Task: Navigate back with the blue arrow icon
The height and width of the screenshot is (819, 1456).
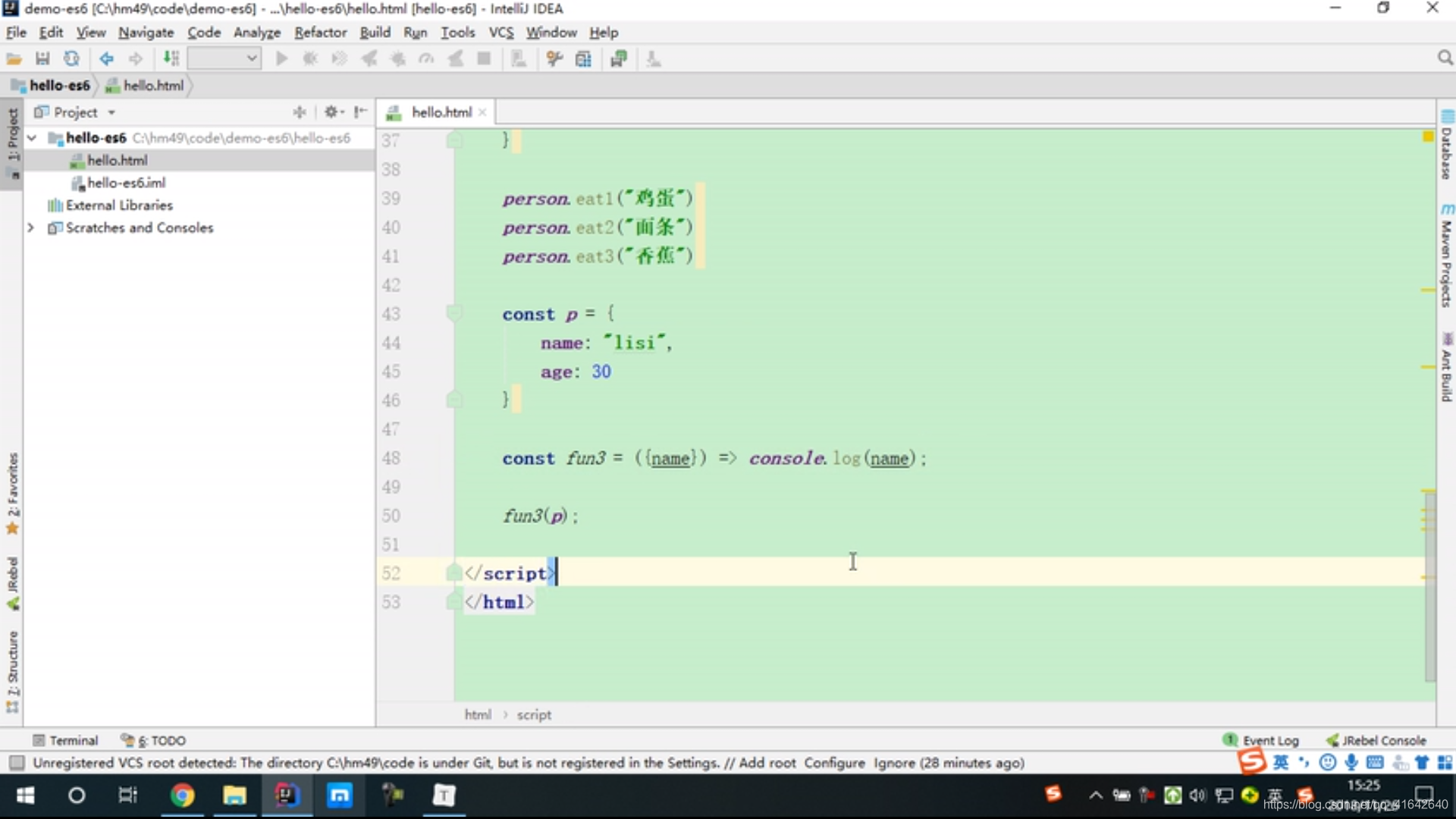Action: 106,59
